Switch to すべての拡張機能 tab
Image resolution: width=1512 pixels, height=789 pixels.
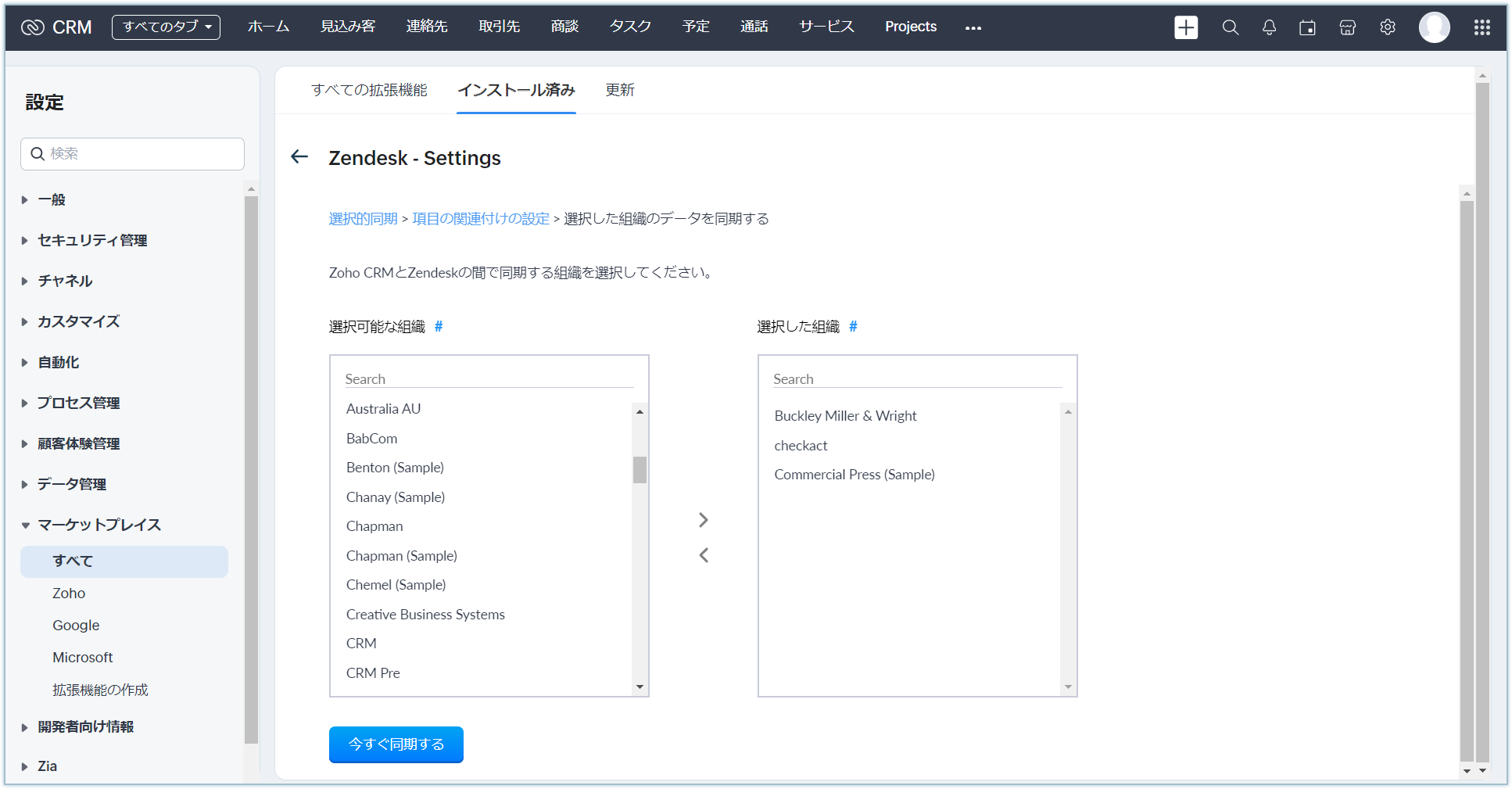[369, 90]
